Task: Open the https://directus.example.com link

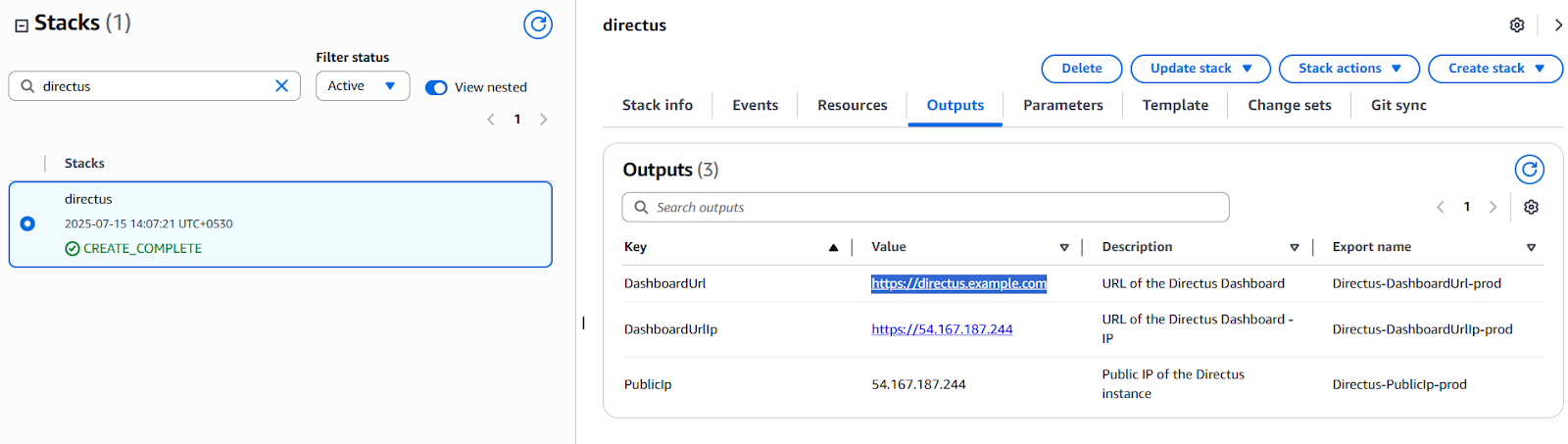Action: point(958,283)
